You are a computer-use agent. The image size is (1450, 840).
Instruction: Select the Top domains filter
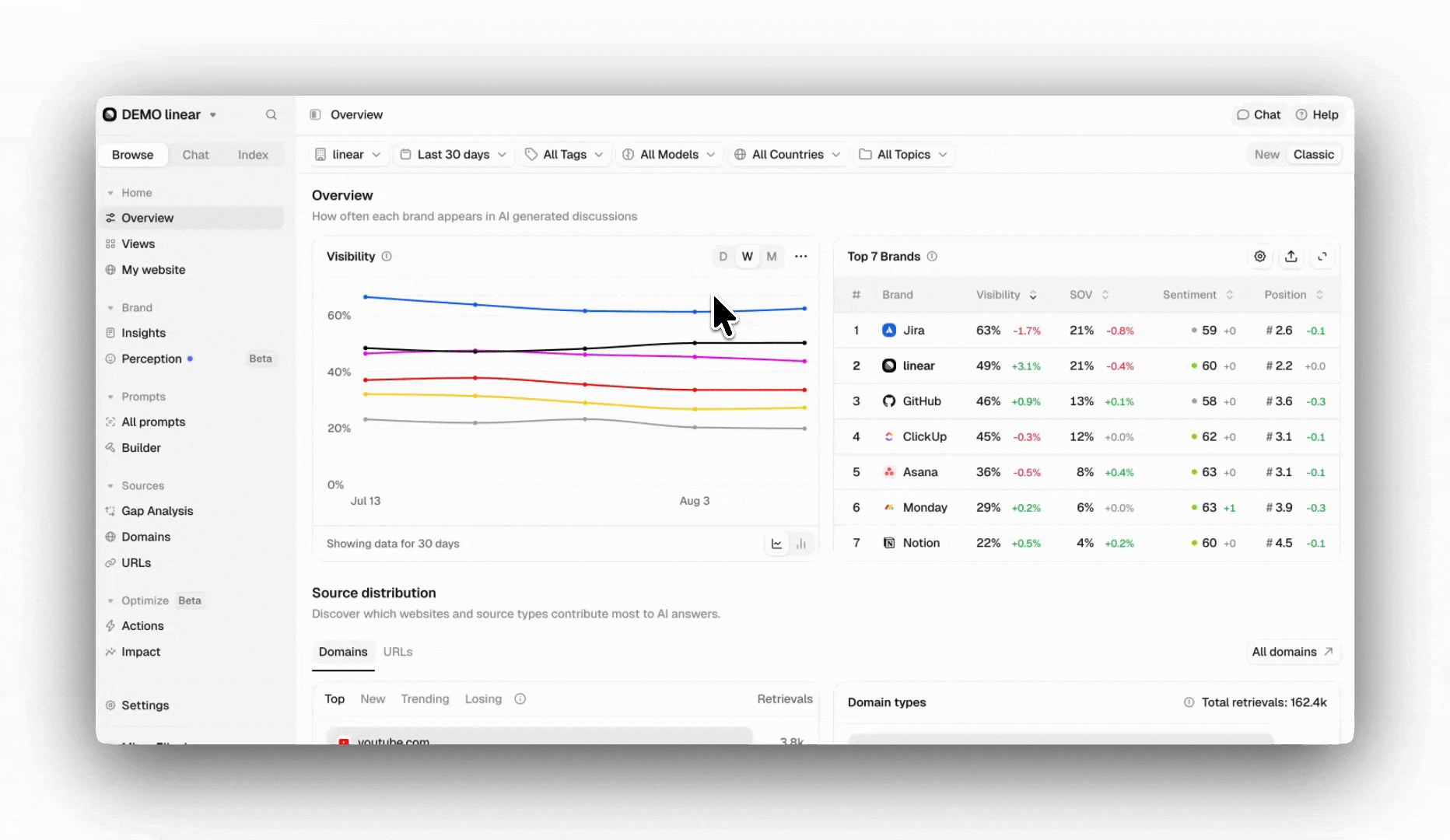[x=334, y=699]
